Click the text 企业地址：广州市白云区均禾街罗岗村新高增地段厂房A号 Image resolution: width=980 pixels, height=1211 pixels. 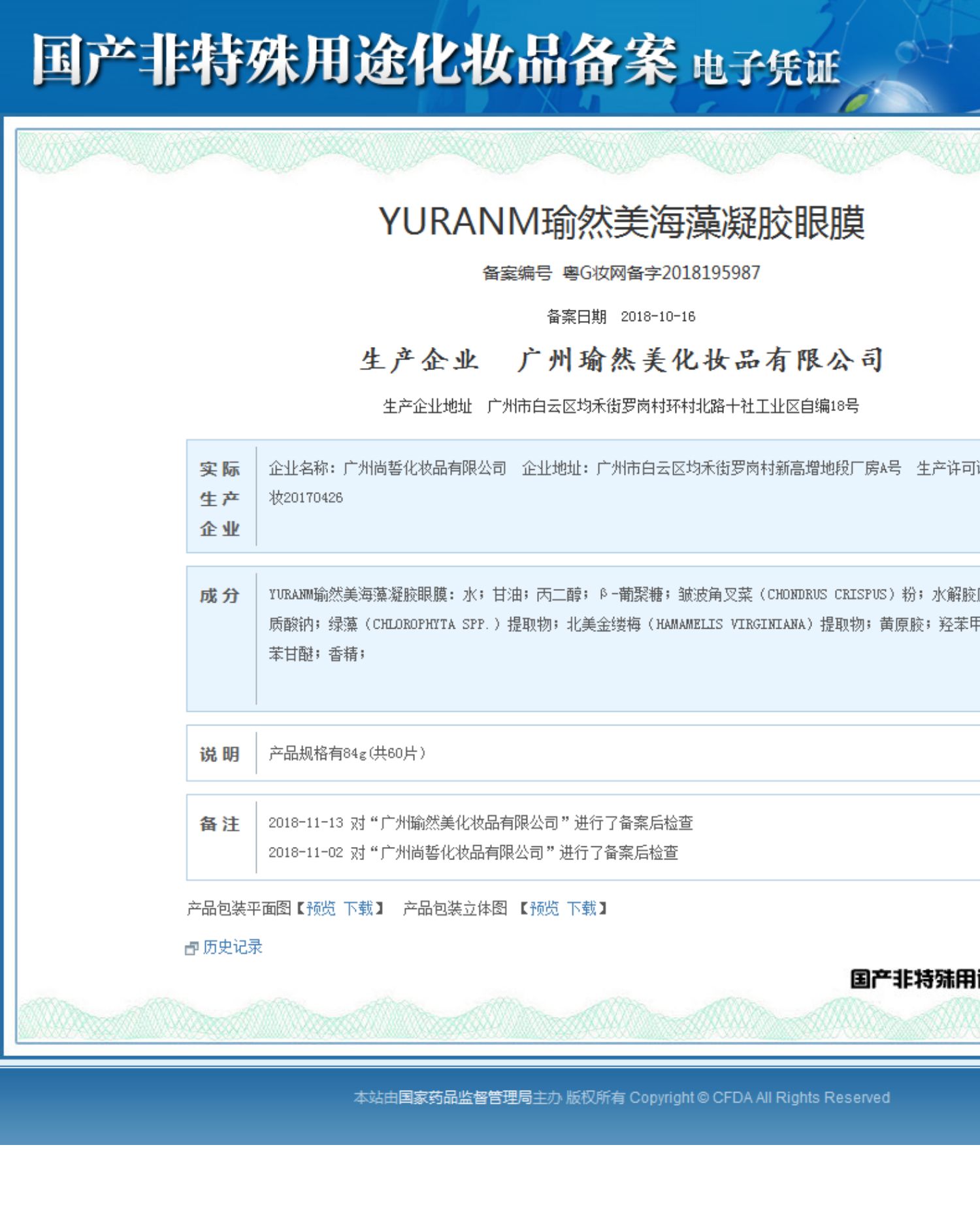coord(711,468)
